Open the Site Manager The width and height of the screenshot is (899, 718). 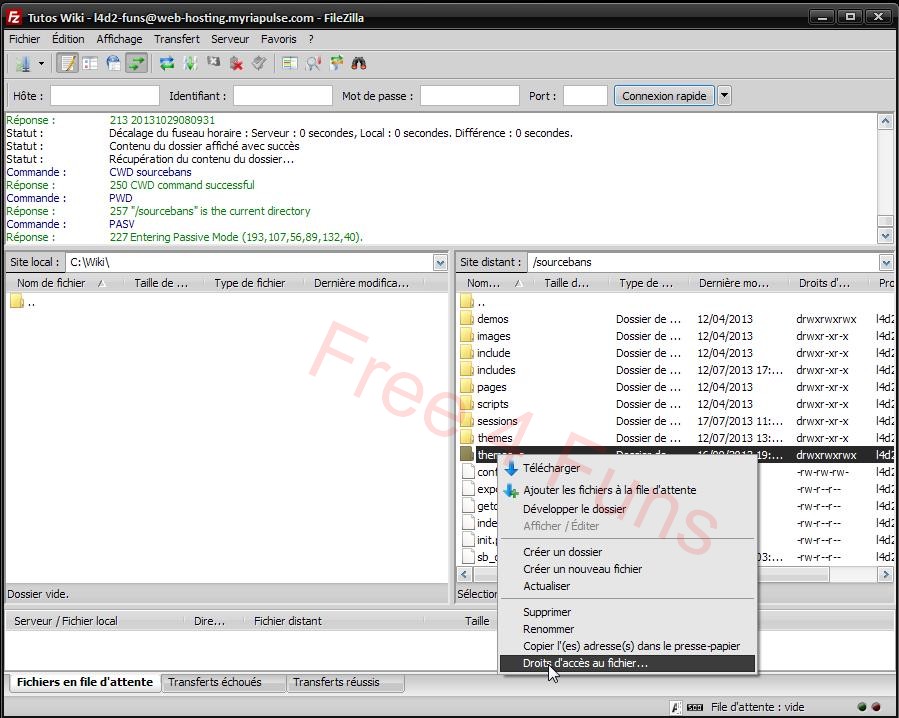pos(22,63)
